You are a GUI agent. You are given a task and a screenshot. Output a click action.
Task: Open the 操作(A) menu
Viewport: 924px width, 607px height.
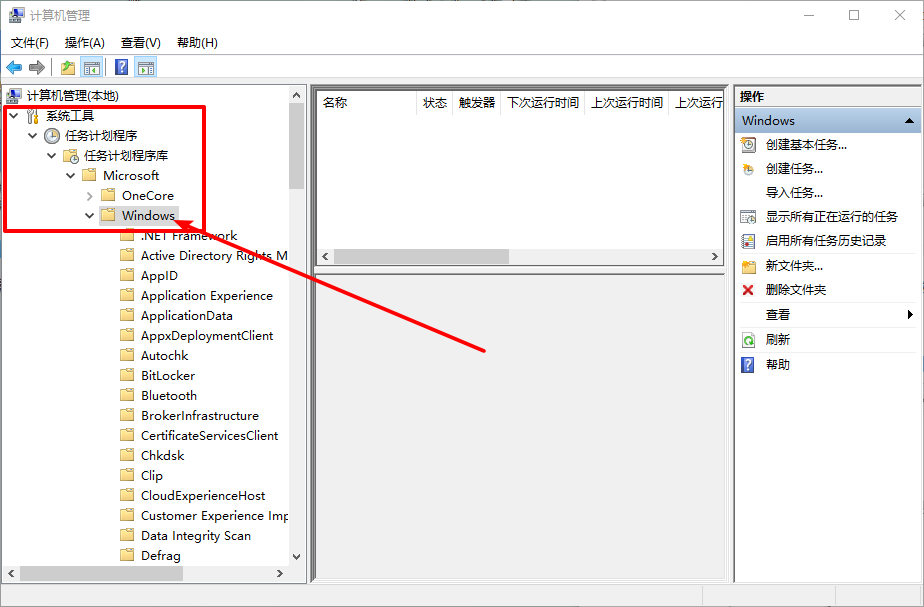click(x=84, y=42)
